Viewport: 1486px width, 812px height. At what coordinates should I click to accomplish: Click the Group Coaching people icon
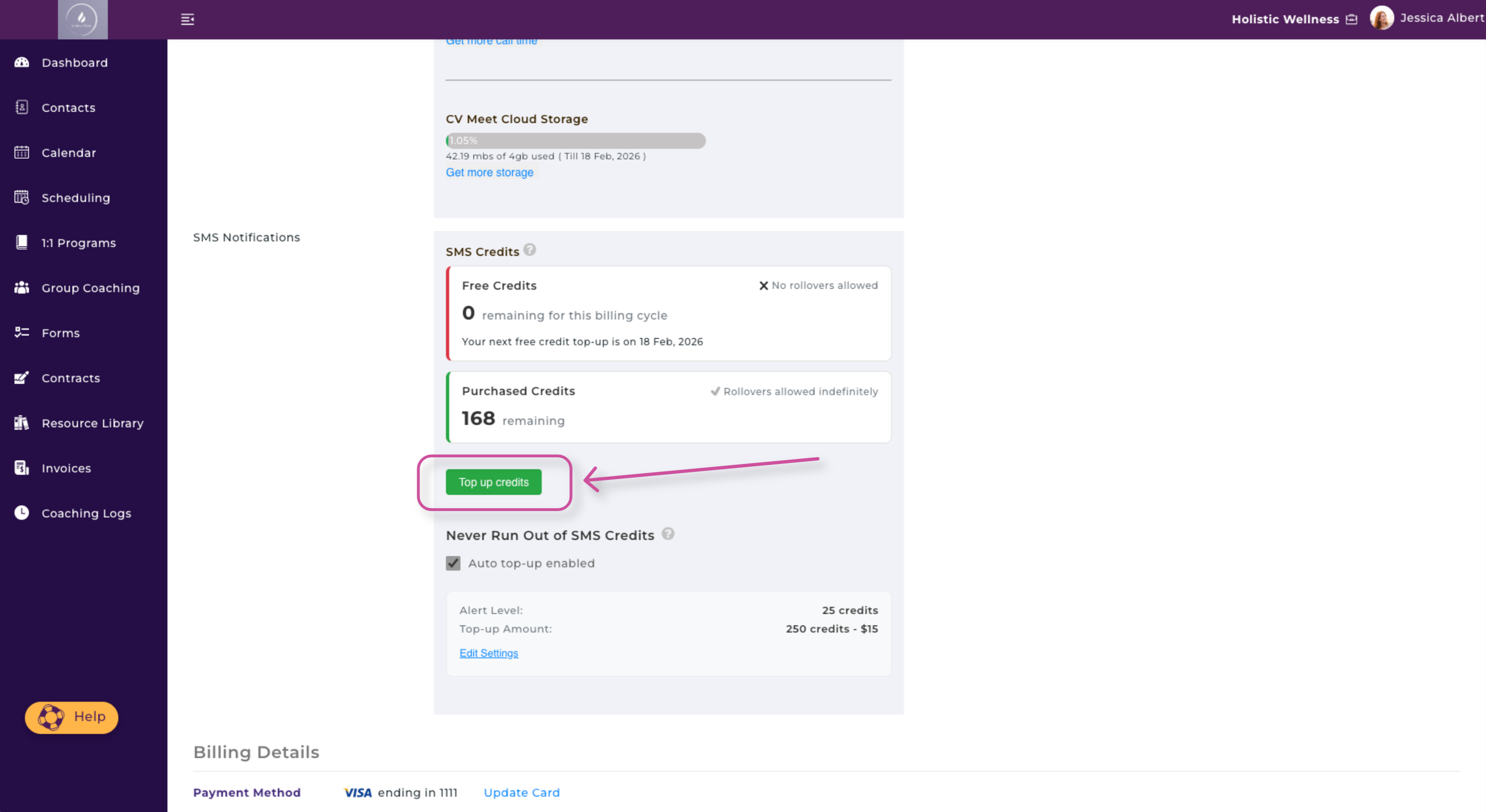pos(22,288)
